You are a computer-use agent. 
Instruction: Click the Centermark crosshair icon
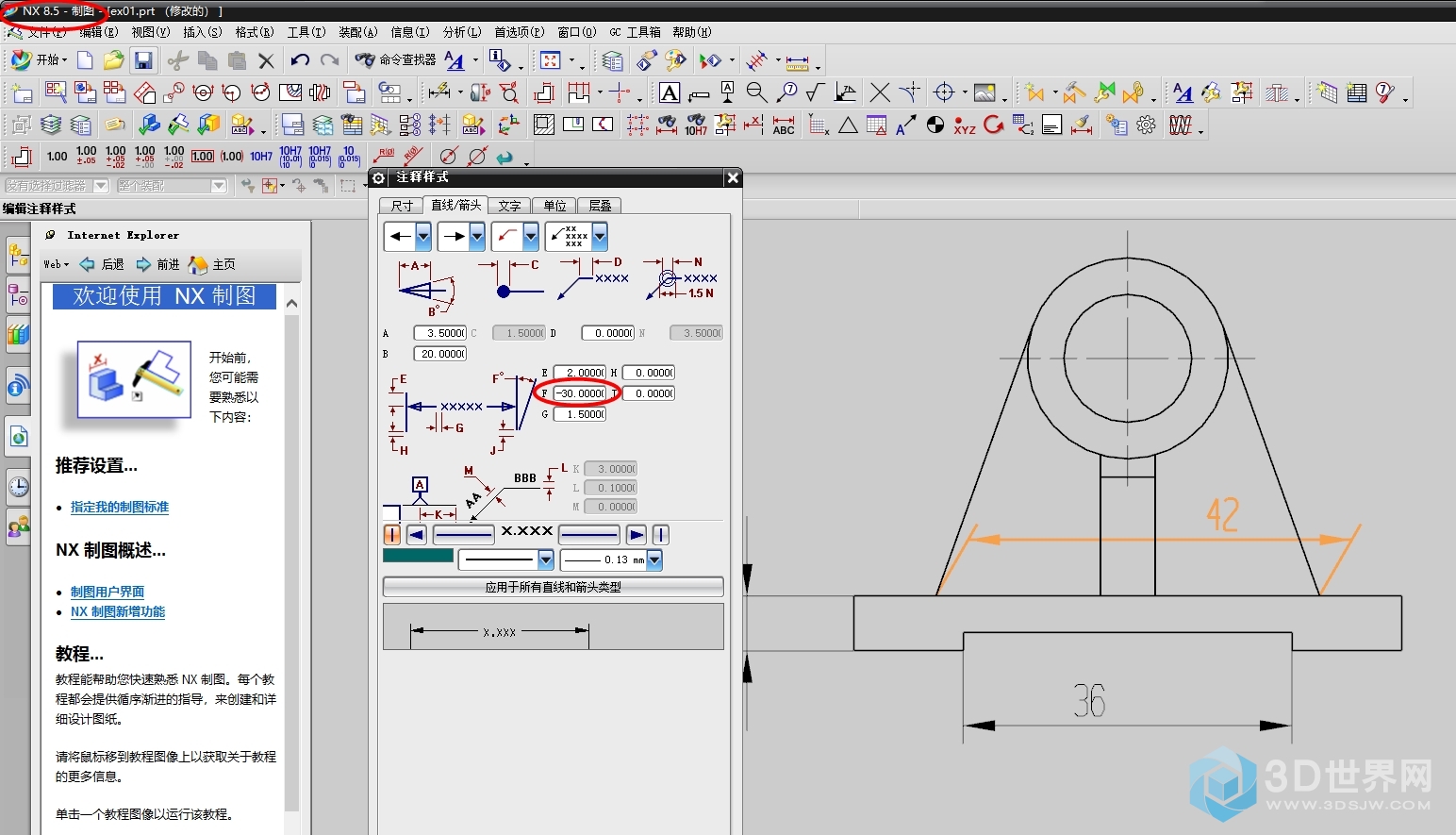(944, 92)
